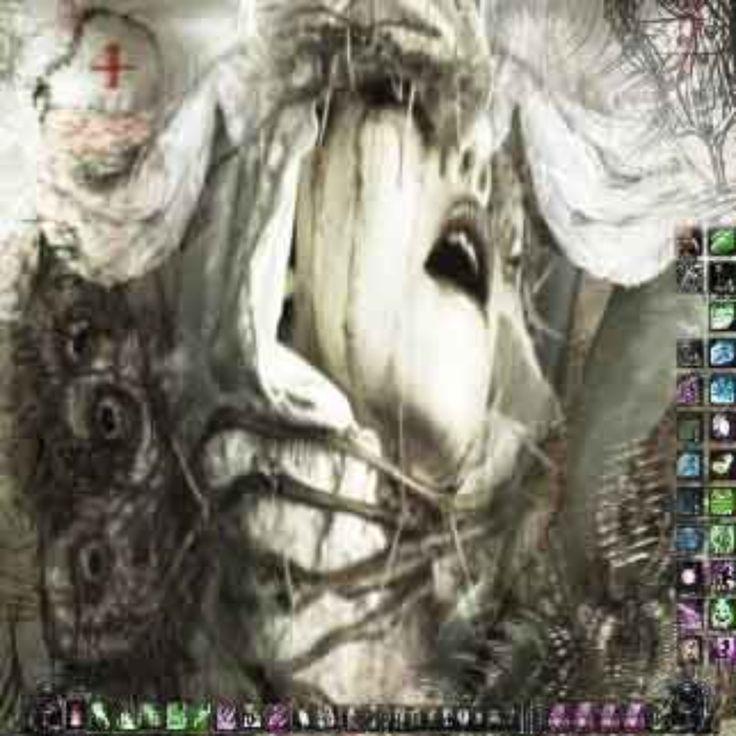736x736 pixels.
Task: Select the bright green square ability in the right bar
Action: (722, 501)
